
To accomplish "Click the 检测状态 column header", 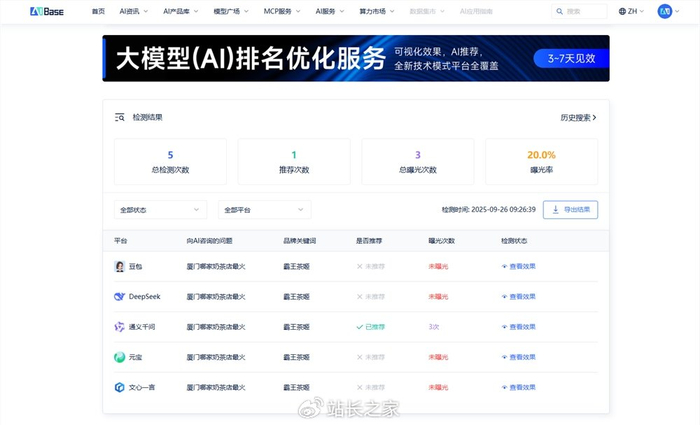I will [x=514, y=241].
